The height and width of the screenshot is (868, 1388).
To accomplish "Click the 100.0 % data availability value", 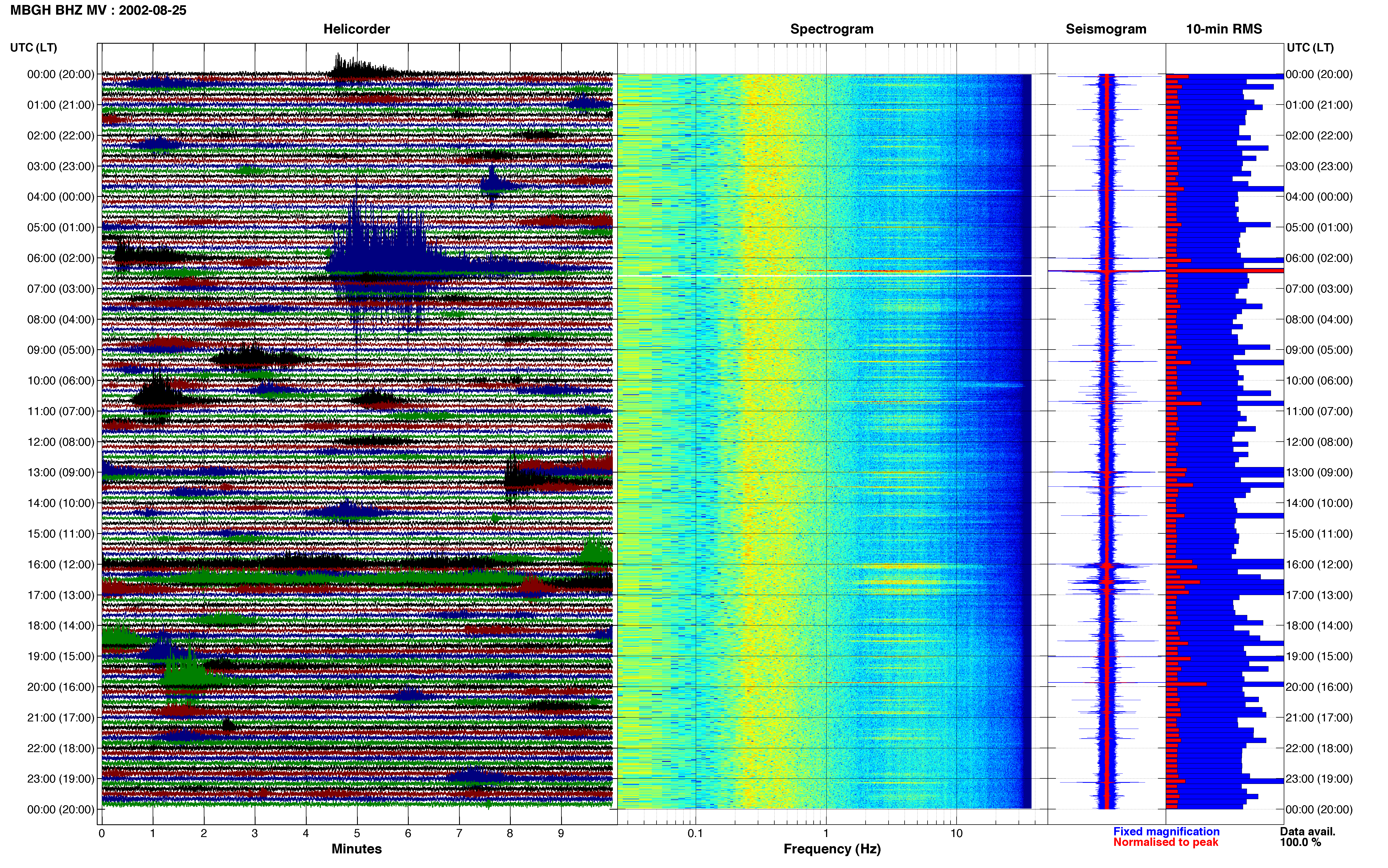I will pos(1300,842).
